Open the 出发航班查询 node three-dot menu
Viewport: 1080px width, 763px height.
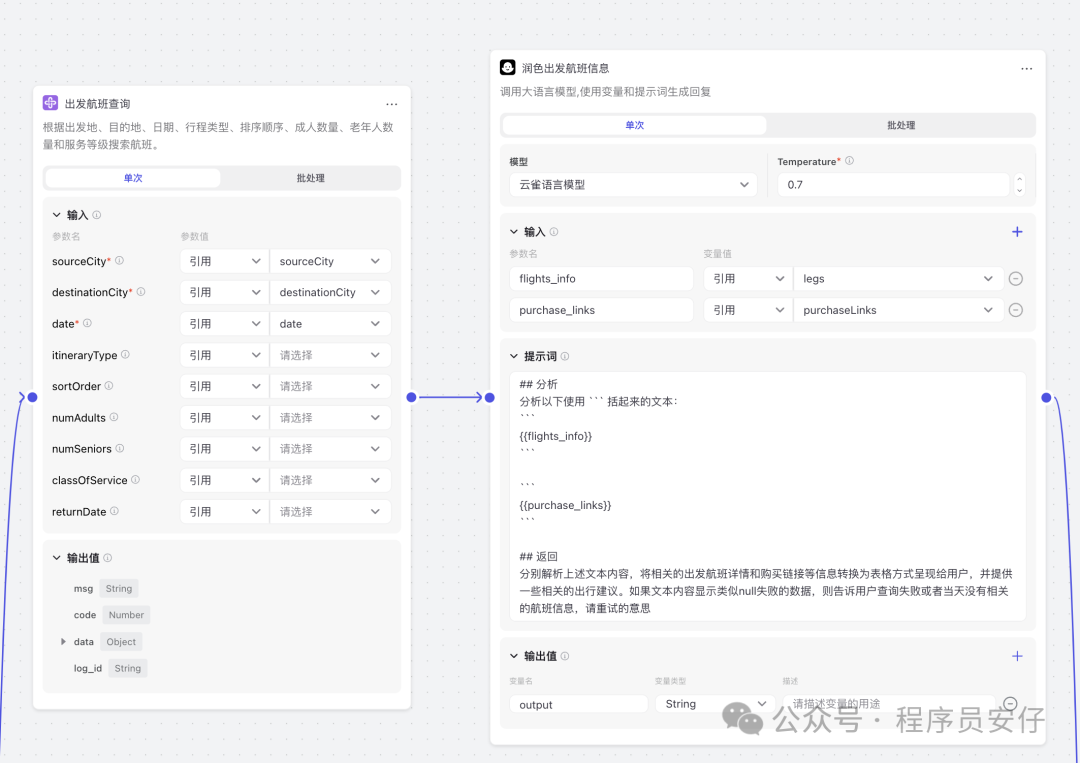(x=391, y=104)
